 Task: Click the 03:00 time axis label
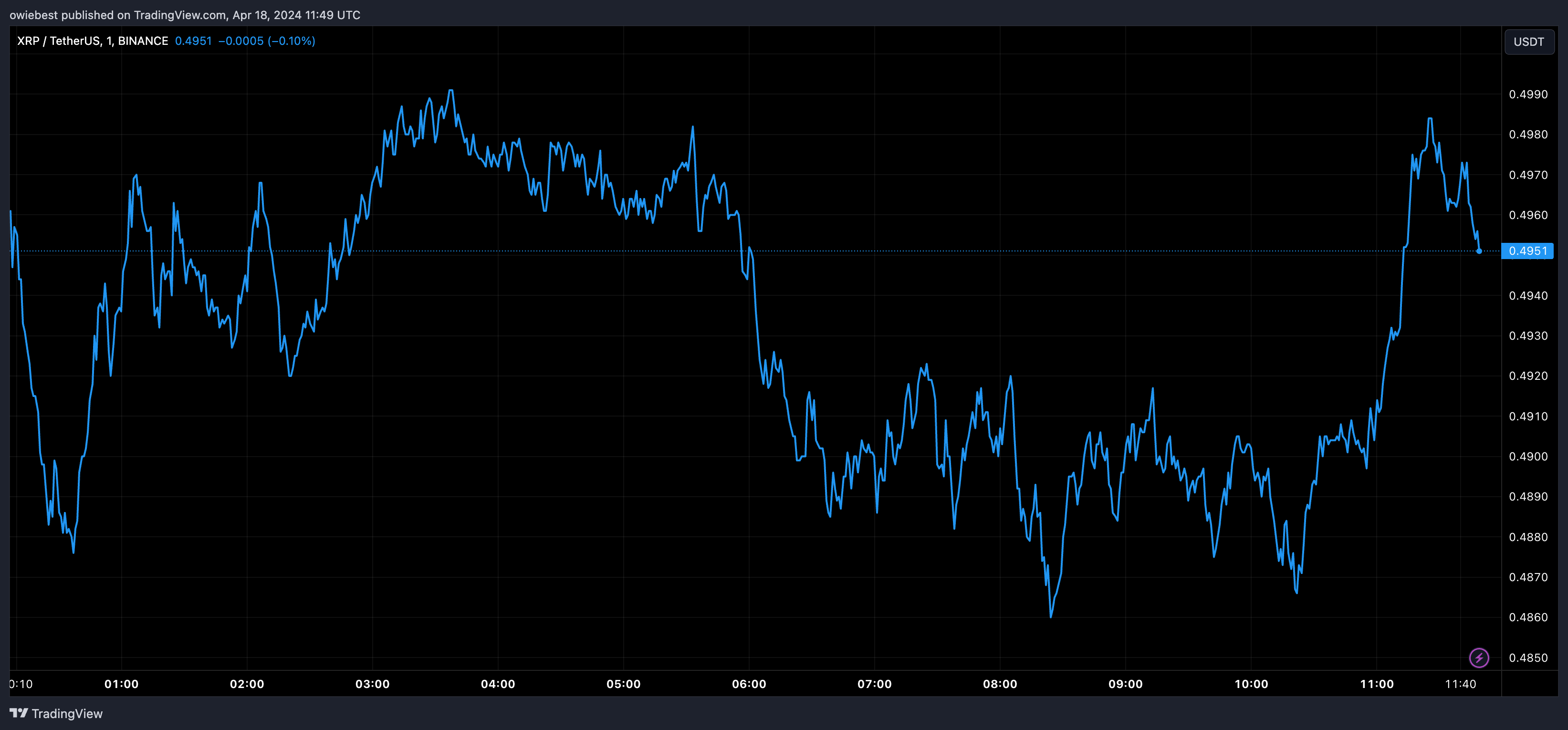pyautogui.click(x=372, y=684)
